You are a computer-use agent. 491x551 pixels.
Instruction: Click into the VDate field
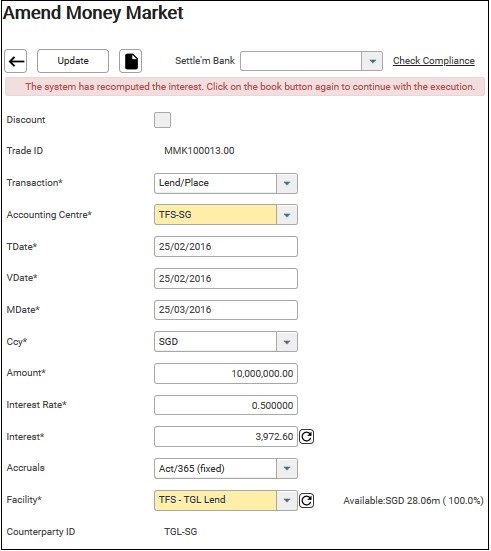pyautogui.click(x=226, y=279)
